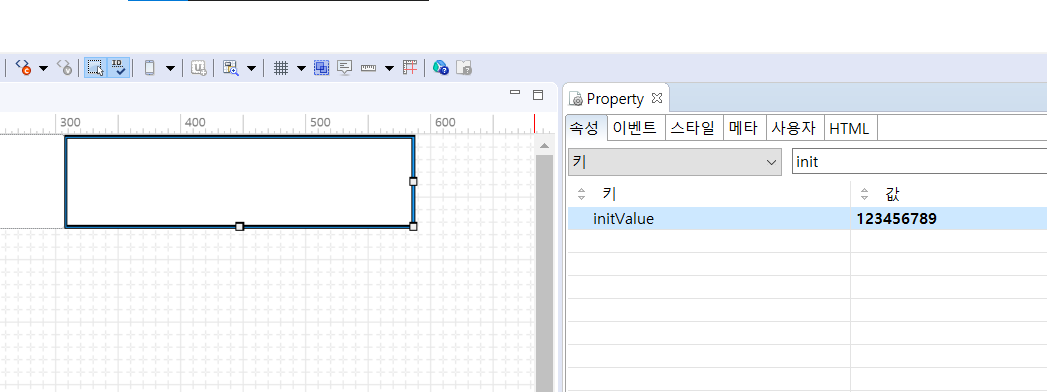Open the 키 filter combo box
Screen dimensions: 1047x392
[674, 162]
